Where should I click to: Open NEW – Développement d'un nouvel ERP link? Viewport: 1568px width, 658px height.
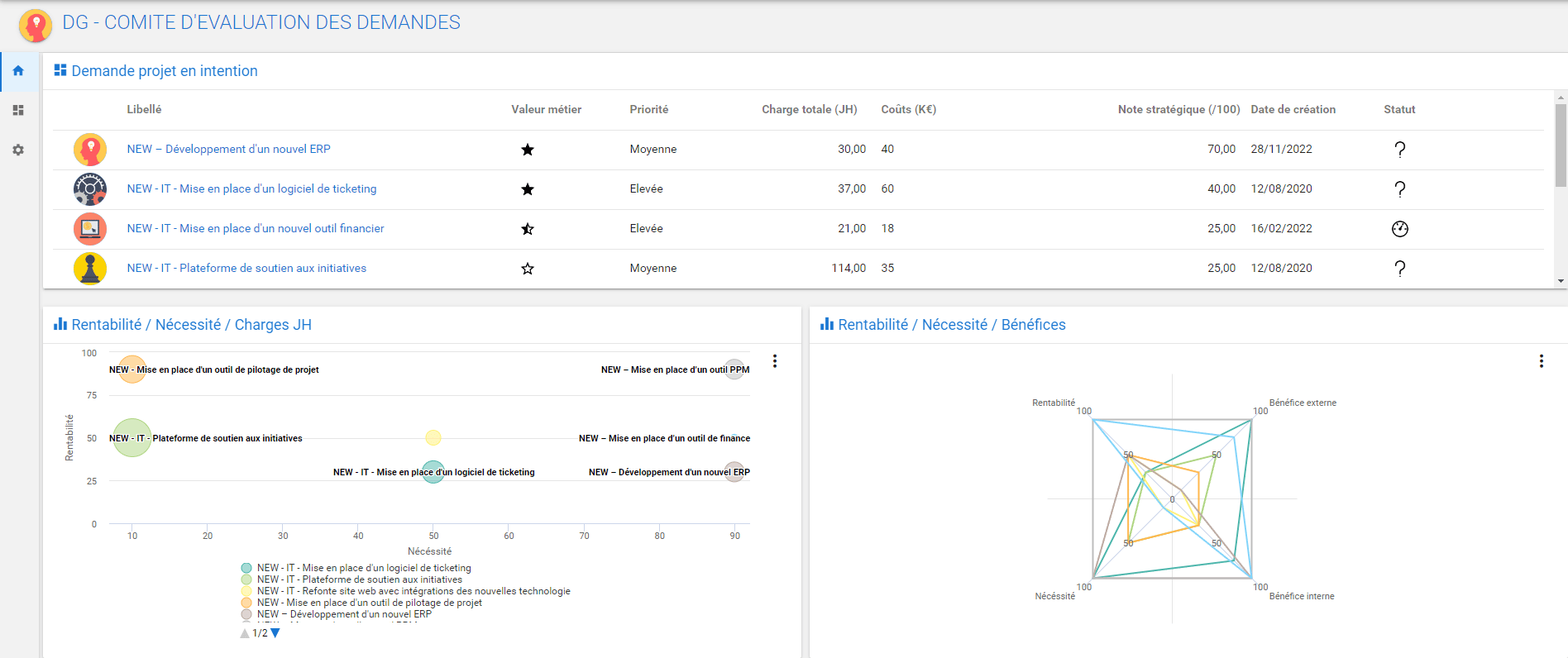(x=229, y=149)
